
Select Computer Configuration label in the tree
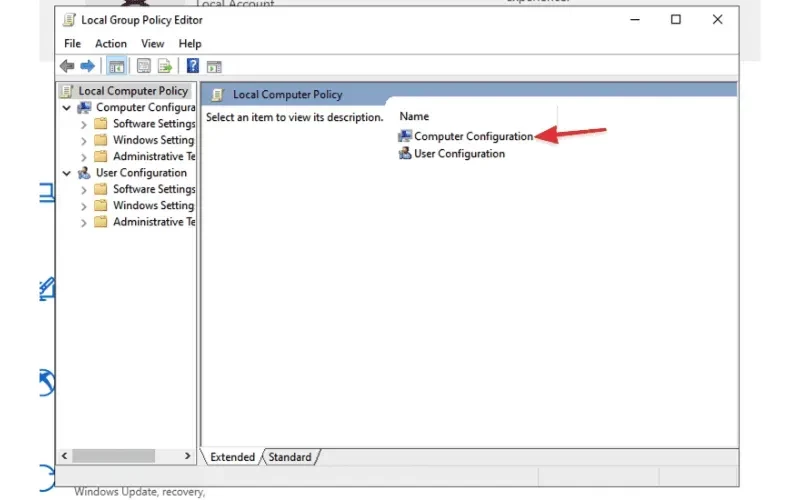pyautogui.click(x=145, y=107)
